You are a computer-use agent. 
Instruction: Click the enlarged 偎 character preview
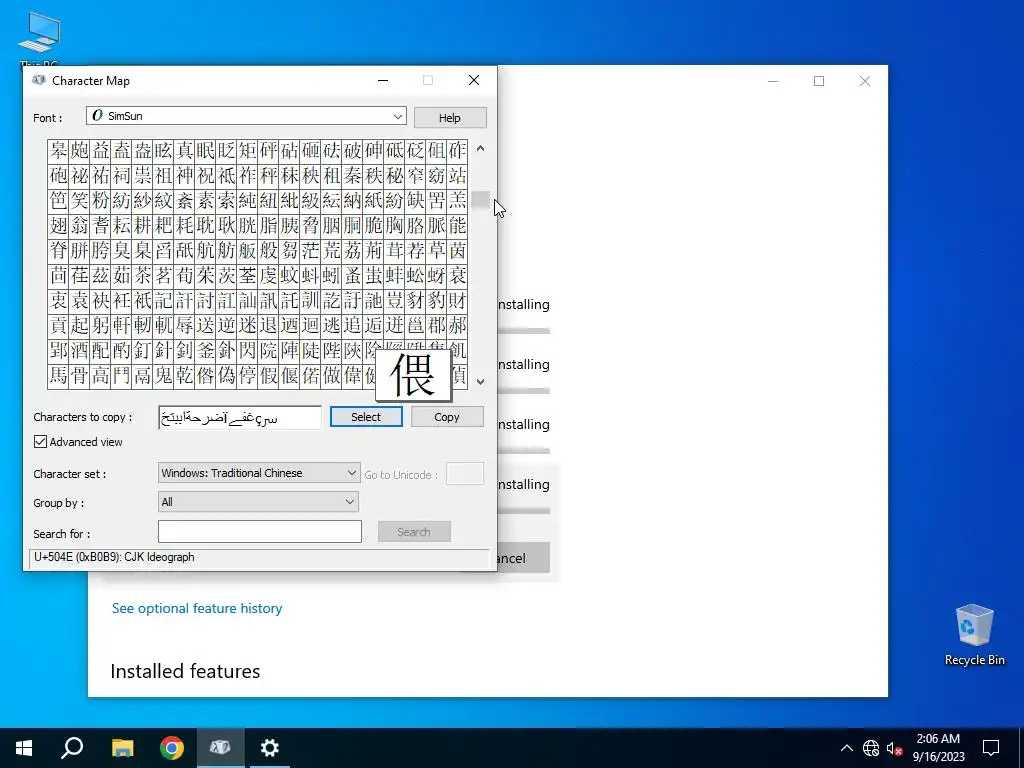tap(413, 376)
